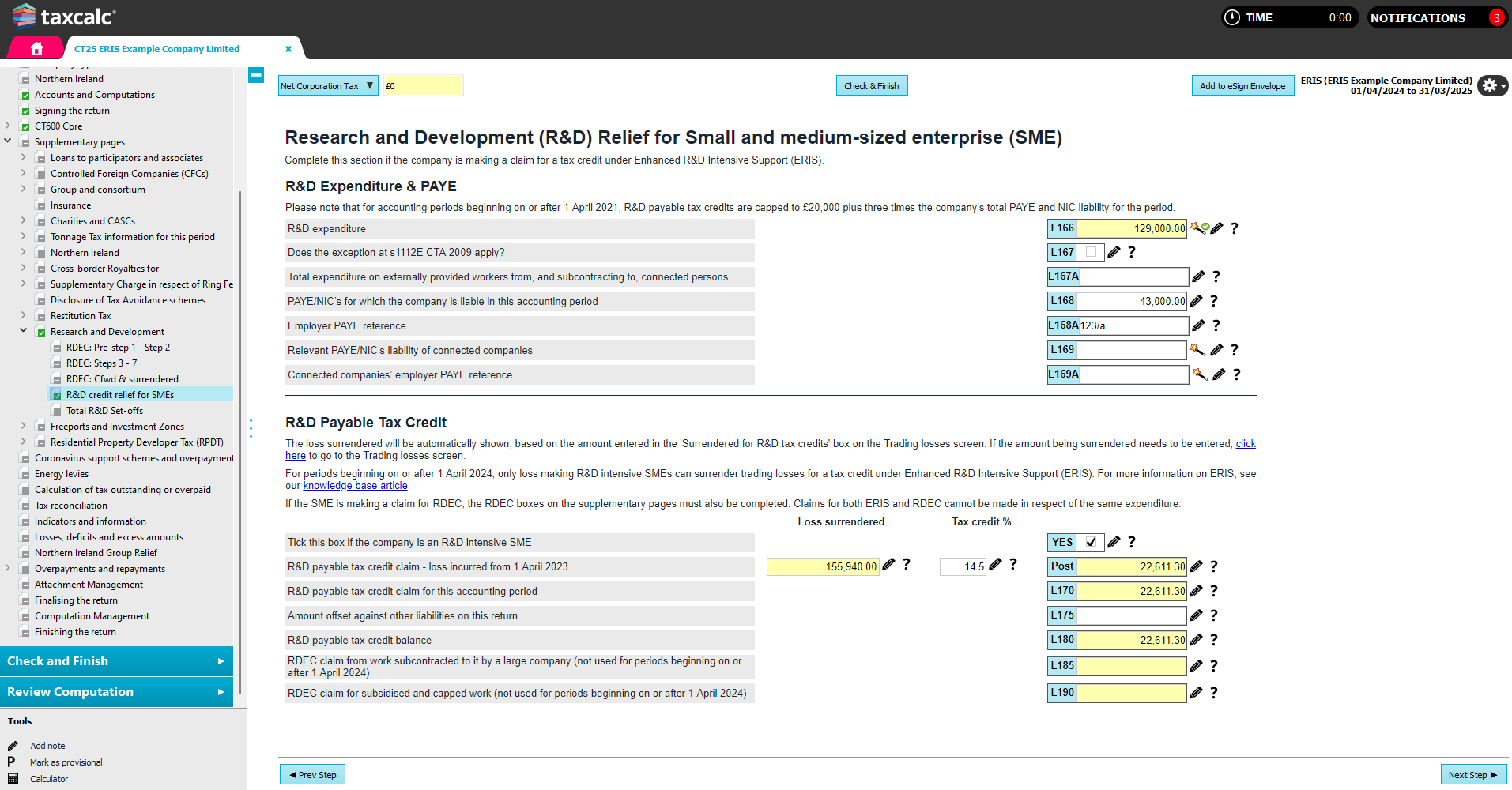The height and width of the screenshot is (790, 1512).
Task: Expand Freeports and Investment Zones node
Action: click(23, 426)
